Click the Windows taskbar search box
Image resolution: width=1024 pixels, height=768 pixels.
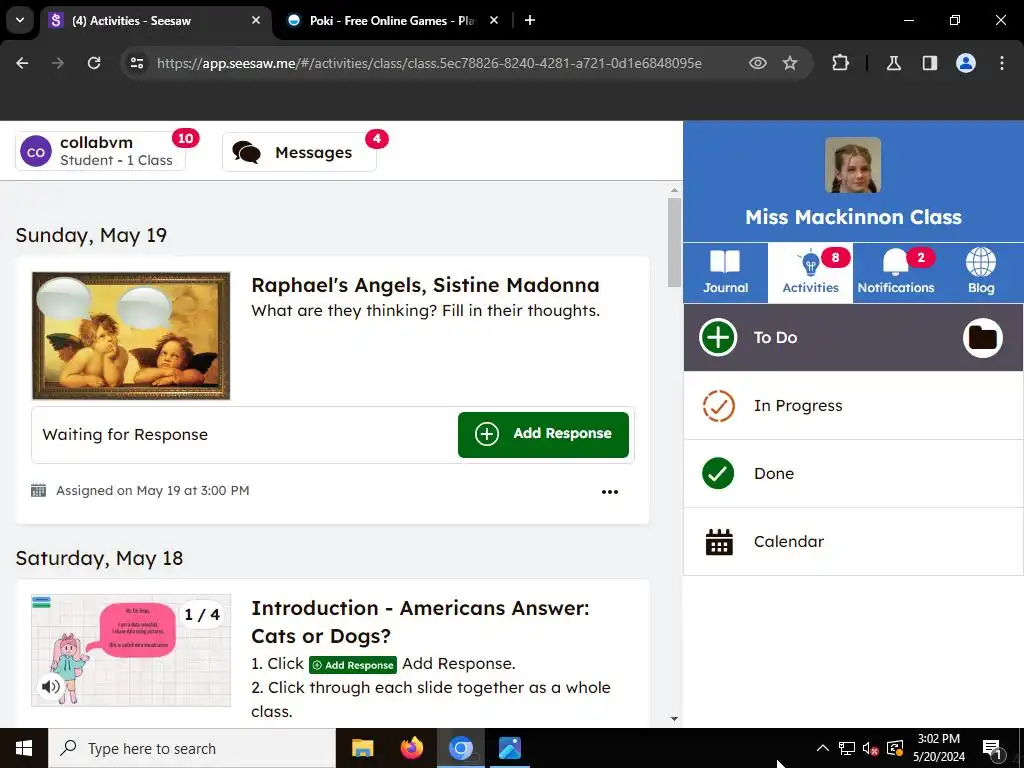point(192,748)
